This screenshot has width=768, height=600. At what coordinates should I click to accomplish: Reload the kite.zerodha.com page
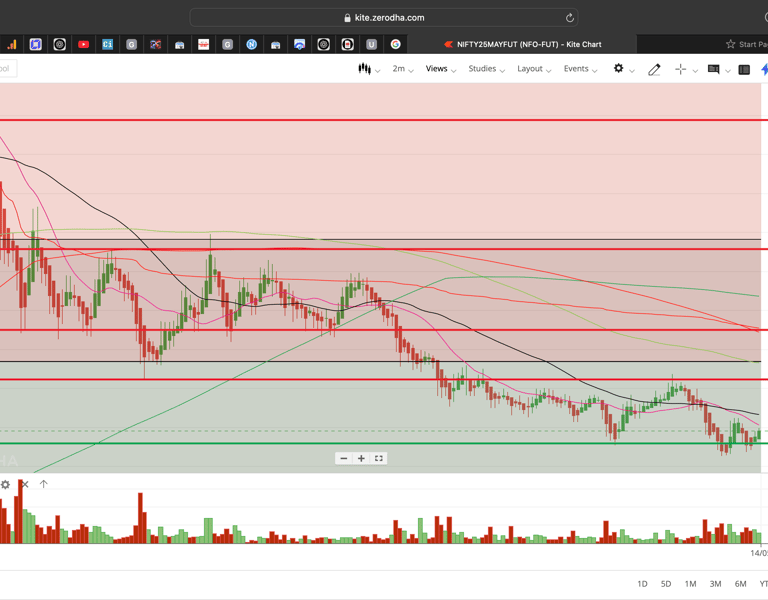point(570,18)
